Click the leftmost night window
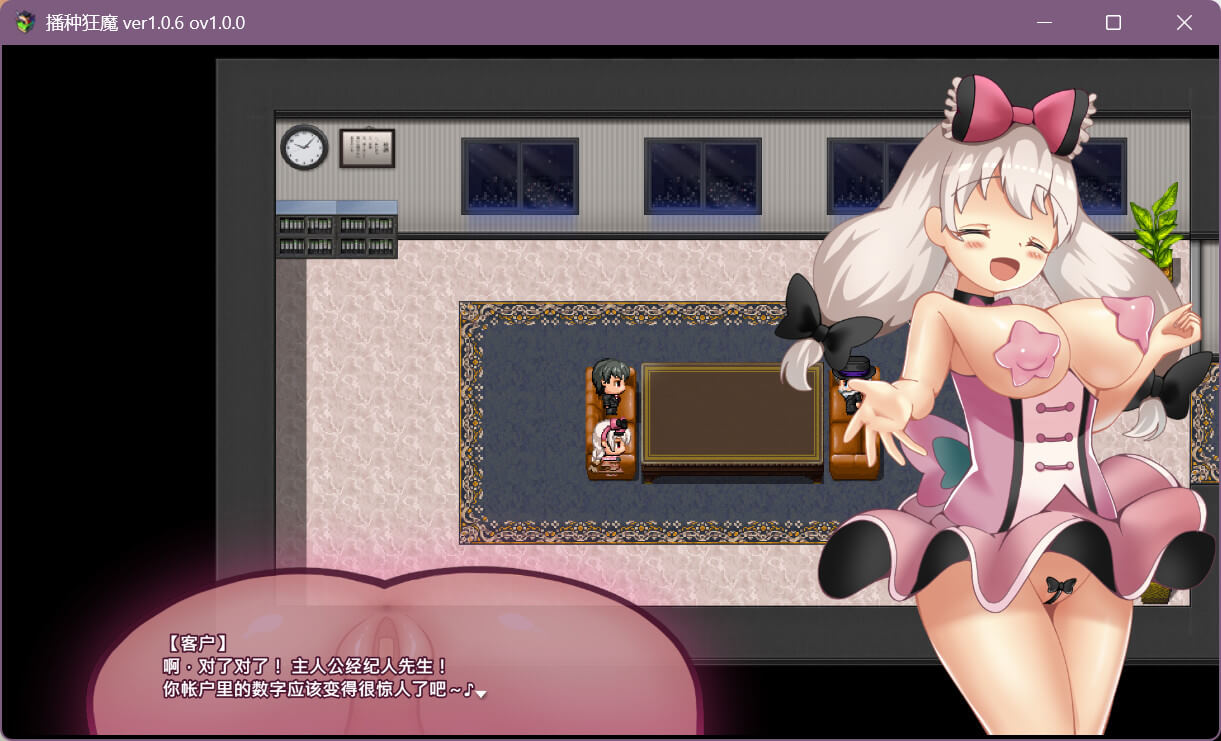The width and height of the screenshot is (1221, 741). tap(520, 176)
